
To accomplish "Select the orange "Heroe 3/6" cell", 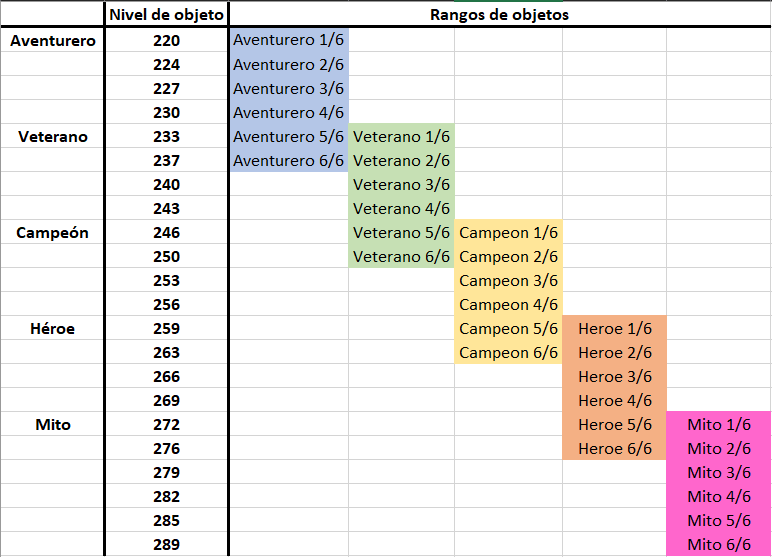I will pos(615,377).
